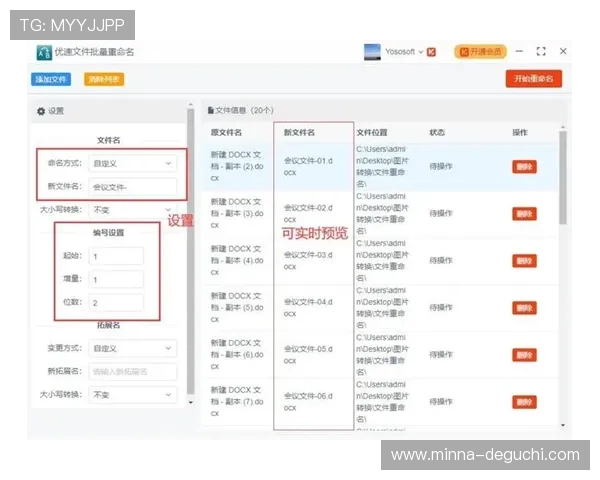Maximize the rename application window
The image size is (600, 480).
pyautogui.click(x=541, y=51)
